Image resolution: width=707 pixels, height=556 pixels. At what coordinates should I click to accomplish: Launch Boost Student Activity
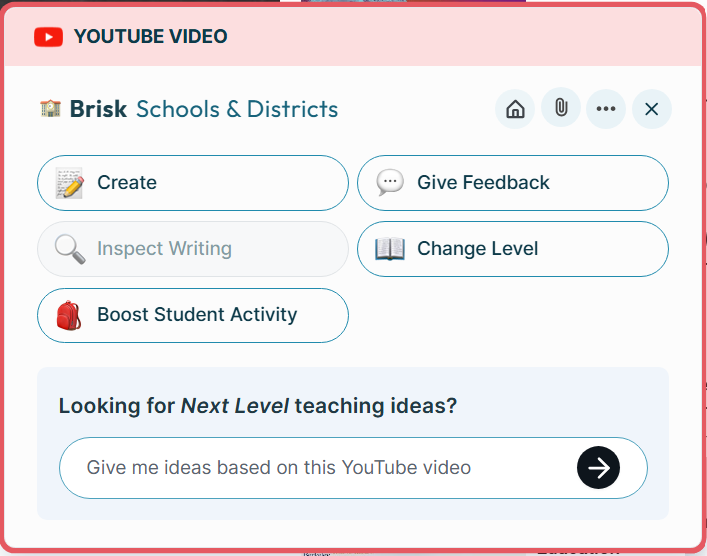click(x=193, y=315)
